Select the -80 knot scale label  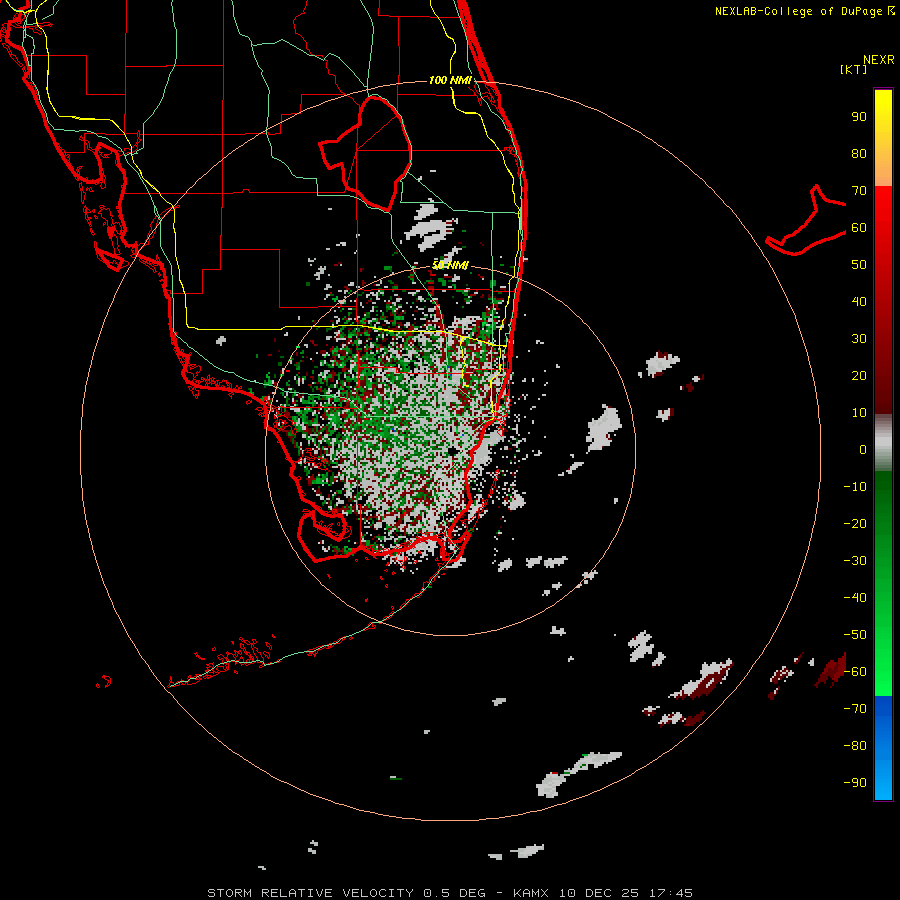855,746
